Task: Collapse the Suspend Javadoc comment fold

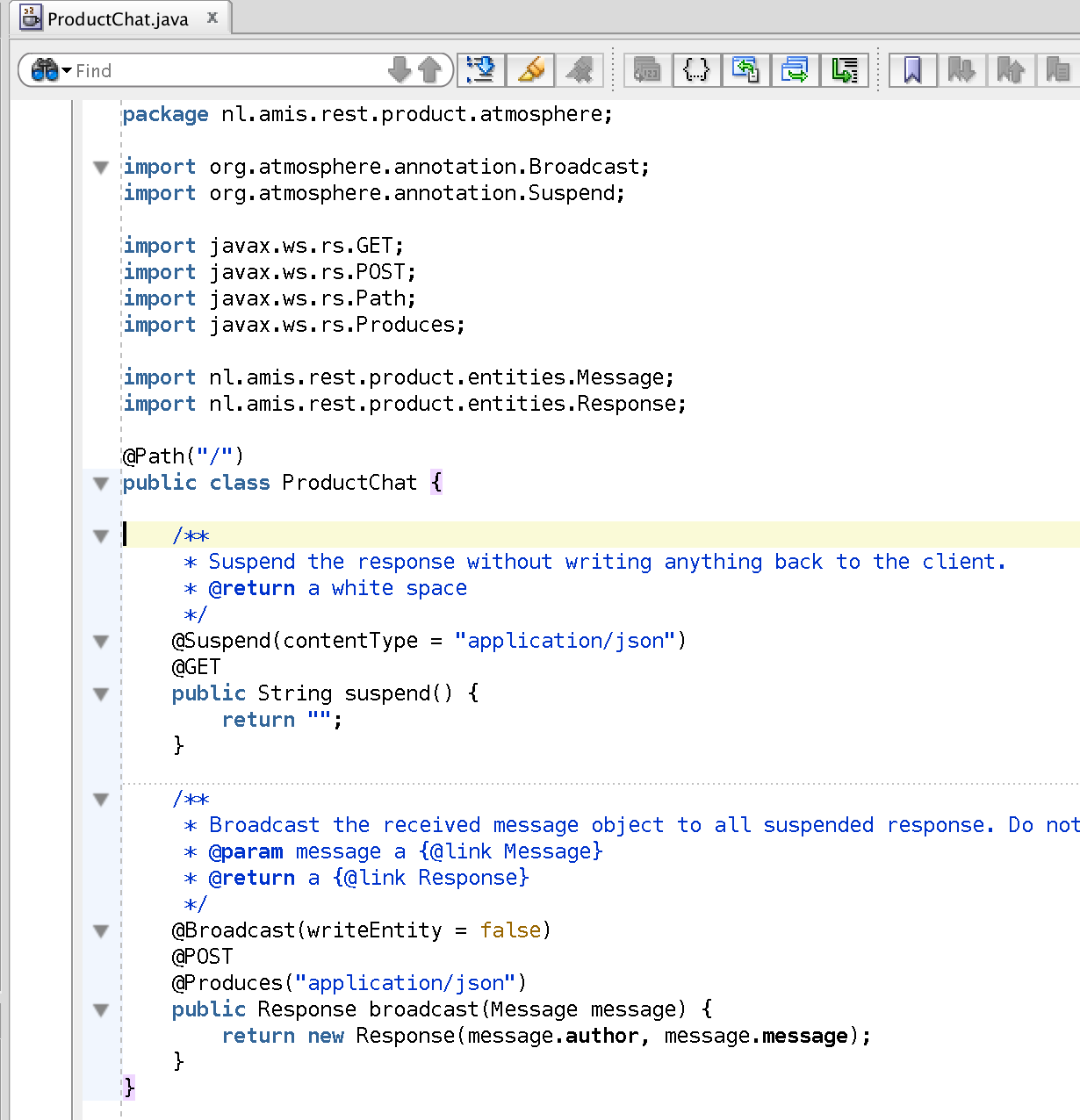Action: tap(101, 535)
